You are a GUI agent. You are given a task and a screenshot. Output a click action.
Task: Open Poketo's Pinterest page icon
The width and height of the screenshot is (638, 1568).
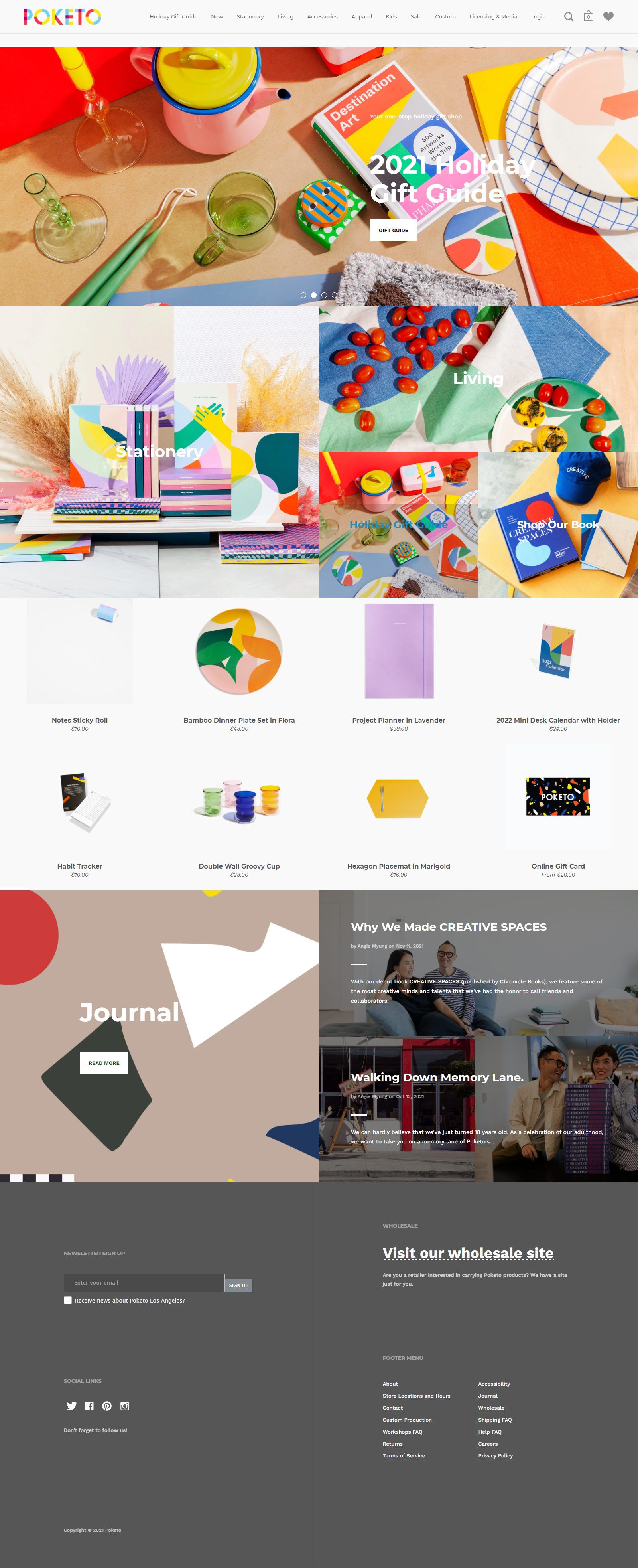[x=107, y=1406]
